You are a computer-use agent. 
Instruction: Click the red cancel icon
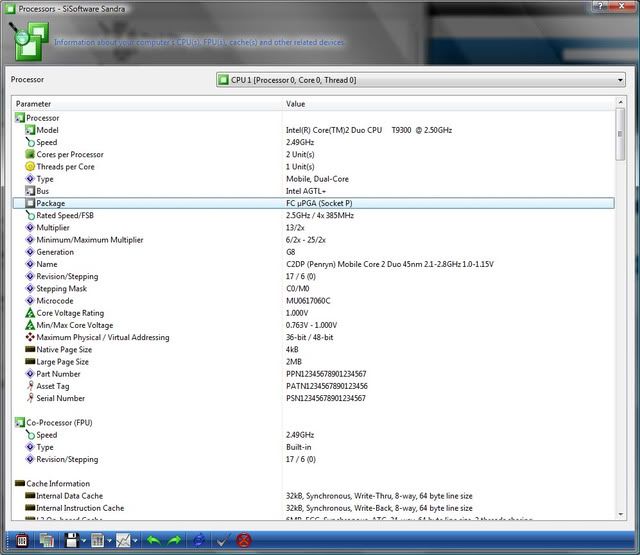[x=244, y=541]
